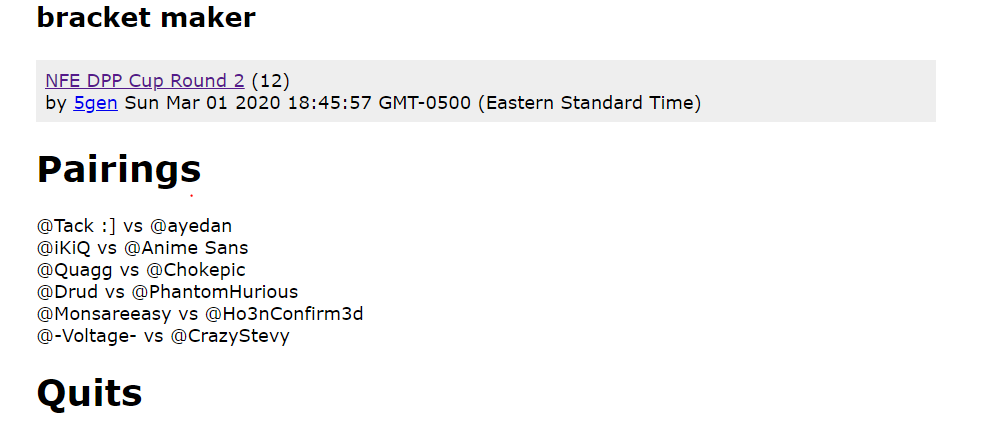Select the @iKiQ player name
The width and height of the screenshot is (982, 423).
coord(64,248)
